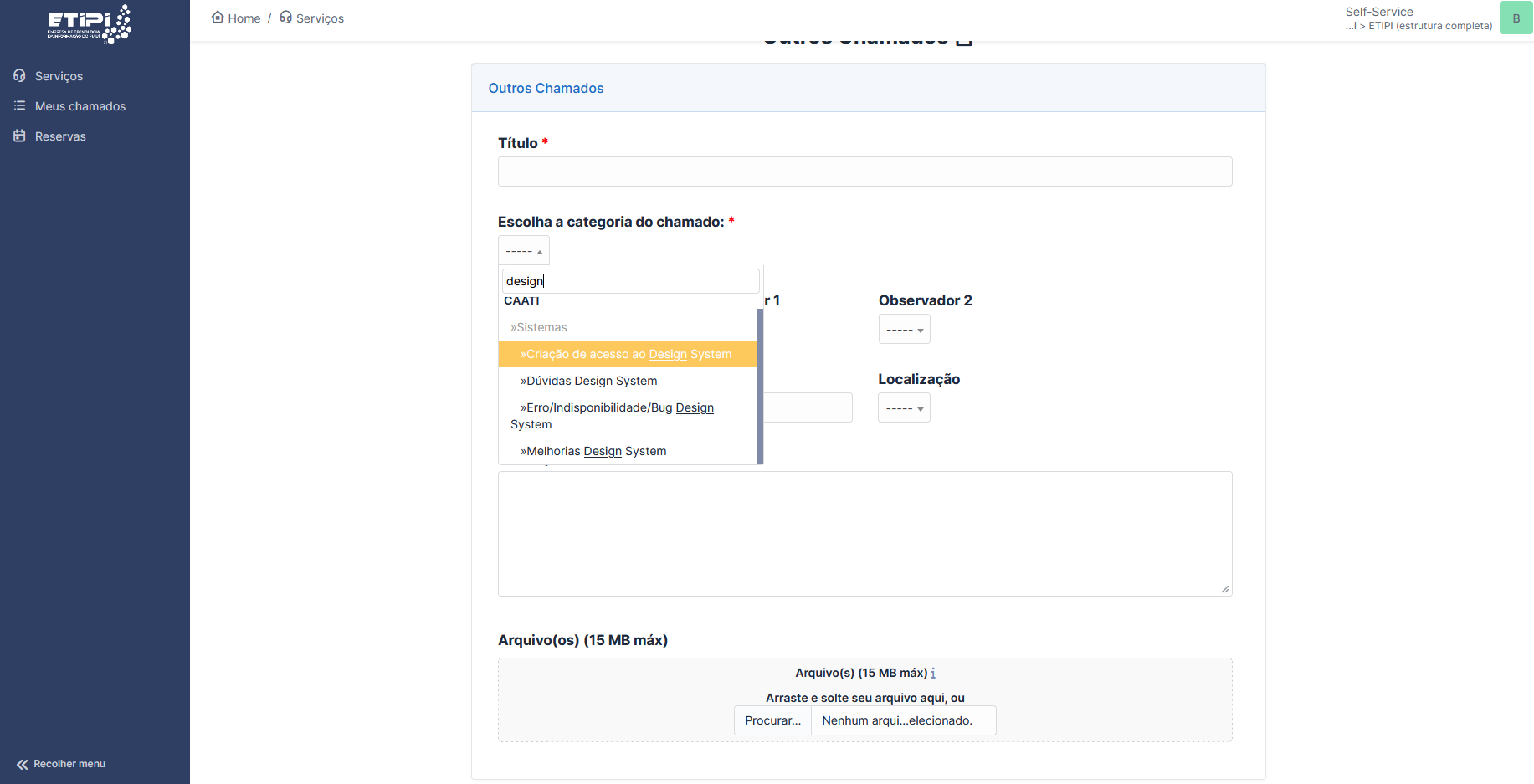Image resolution: width=1534 pixels, height=784 pixels.
Task: Select Criação de acesso ao Design System
Action: click(x=626, y=354)
